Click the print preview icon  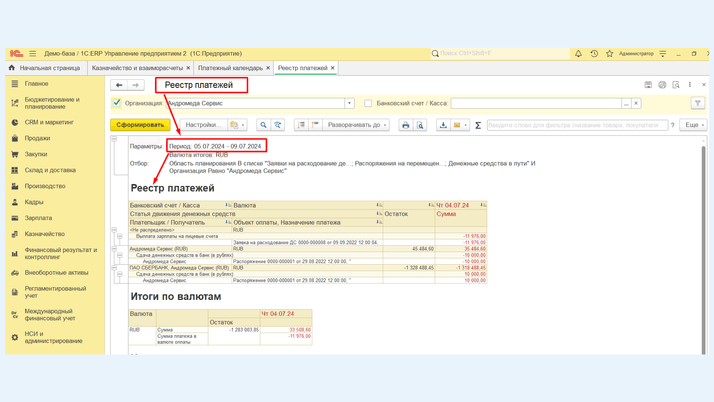pos(420,125)
